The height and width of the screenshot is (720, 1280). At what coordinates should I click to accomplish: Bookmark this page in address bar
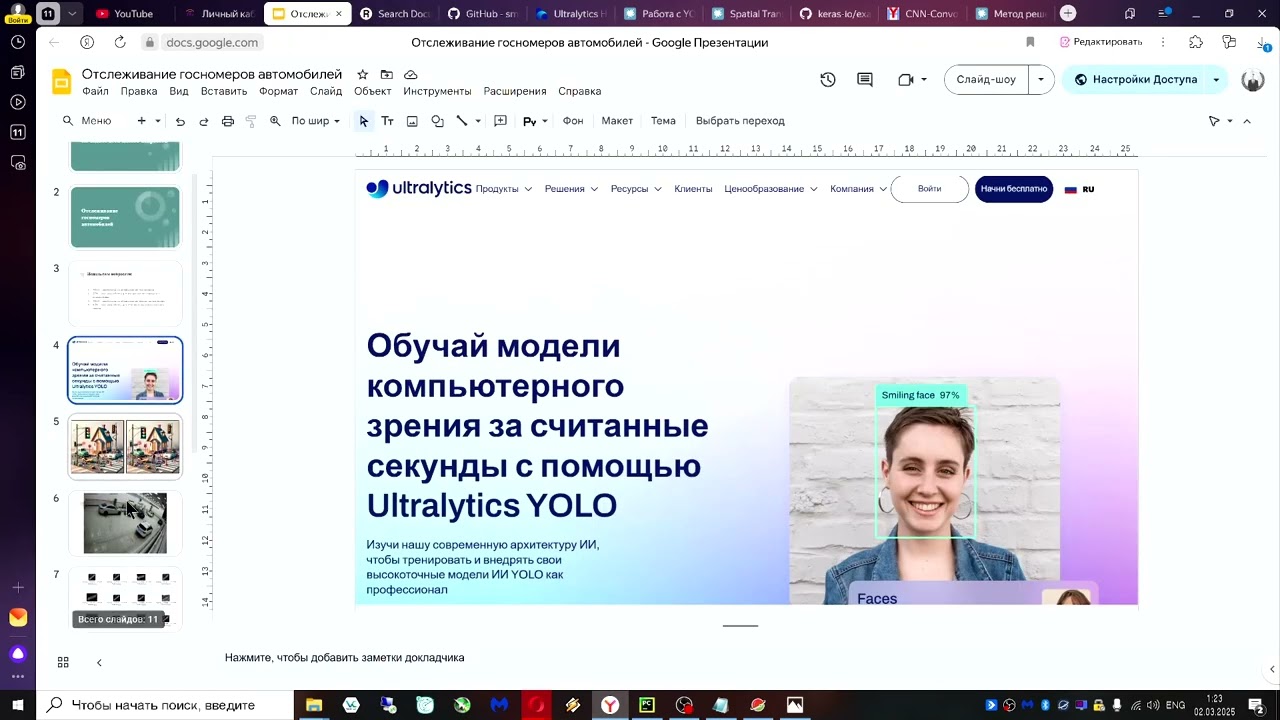[x=1030, y=42]
